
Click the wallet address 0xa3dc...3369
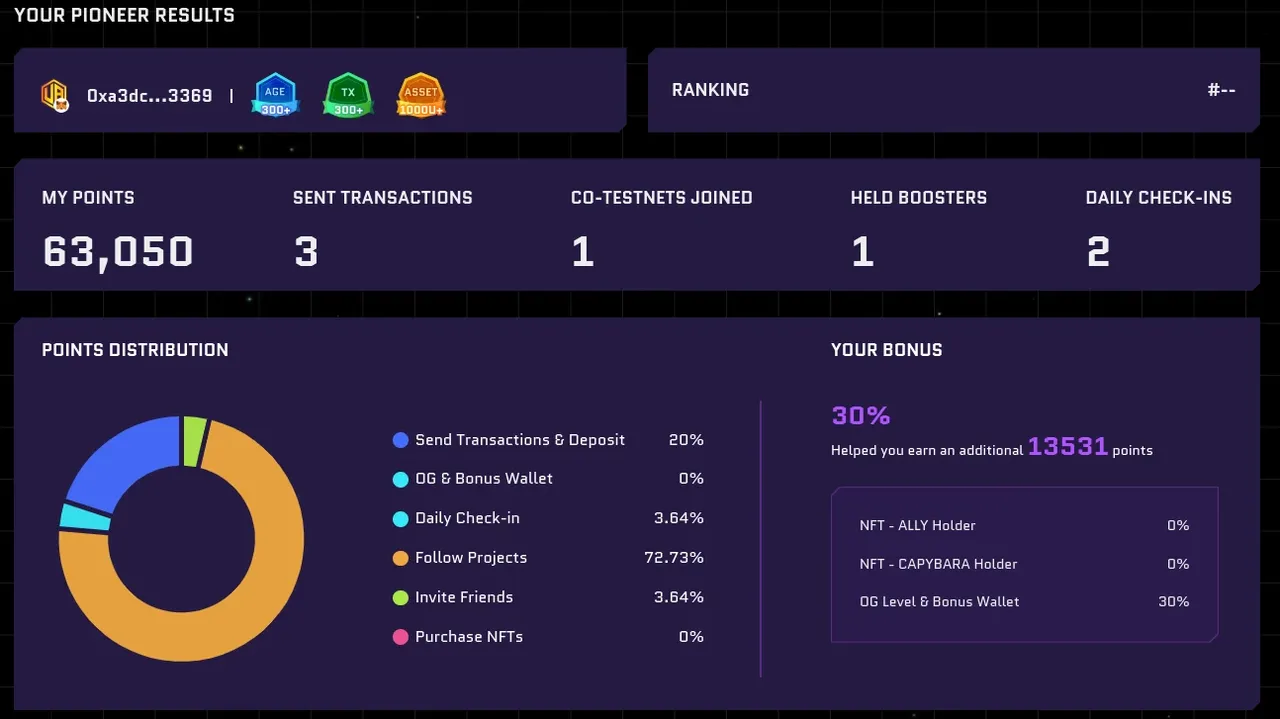click(x=150, y=96)
